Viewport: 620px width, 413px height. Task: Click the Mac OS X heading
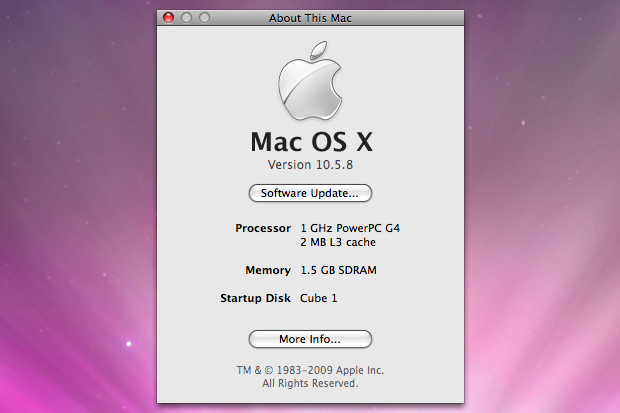coord(311,142)
